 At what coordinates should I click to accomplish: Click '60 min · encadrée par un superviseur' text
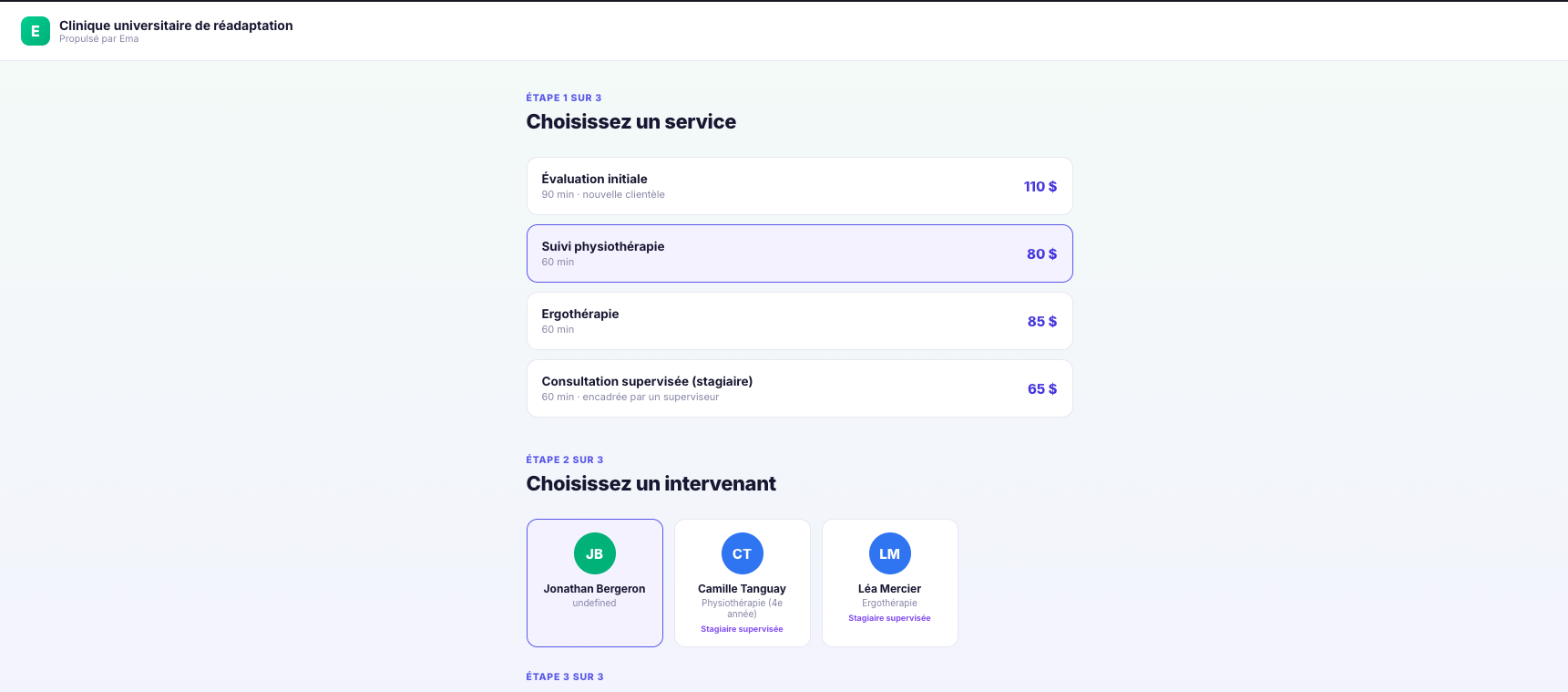point(630,397)
